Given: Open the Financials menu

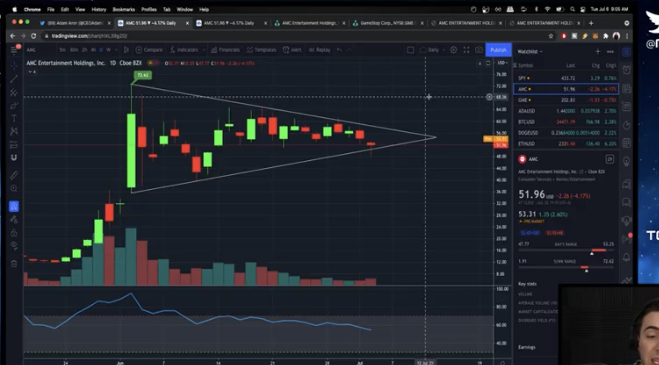Looking at the screenshot, I should pyautogui.click(x=225, y=50).
